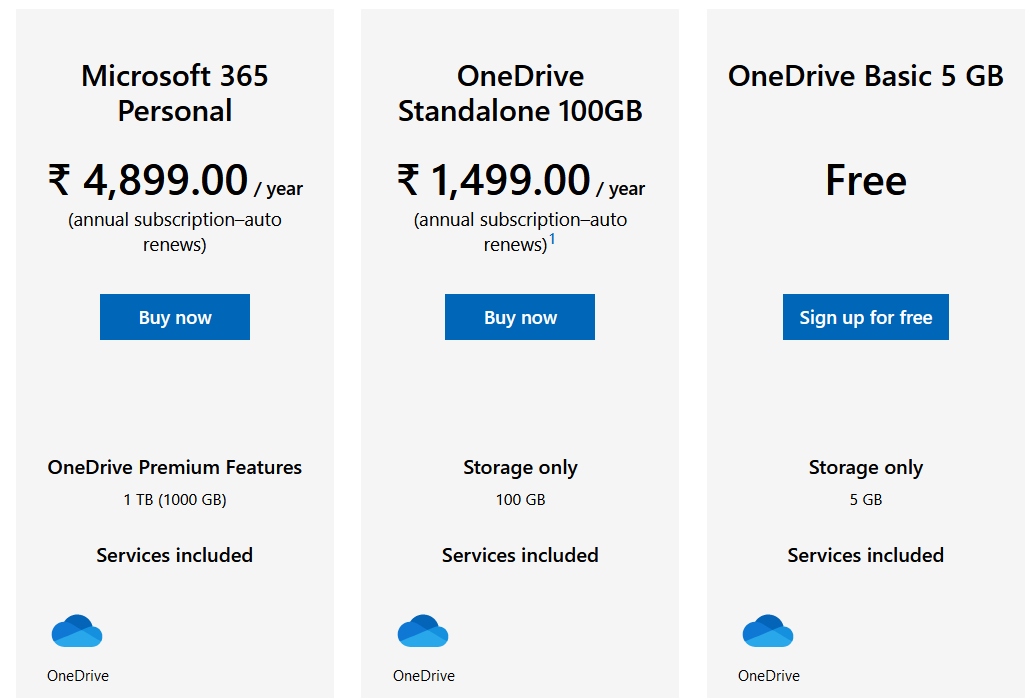The width and height of the screenshot is (1028, 698).
Task: Click the OneDrive cloud icon under Standalone 100GB plan
Action: coord(423,631)
